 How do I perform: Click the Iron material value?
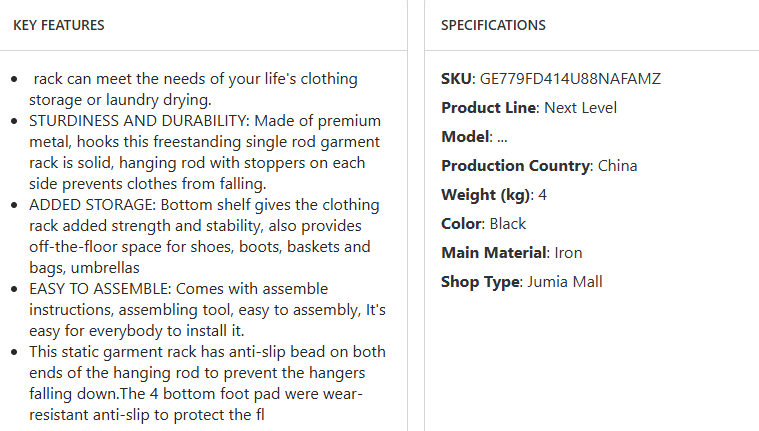pos(568,253)
